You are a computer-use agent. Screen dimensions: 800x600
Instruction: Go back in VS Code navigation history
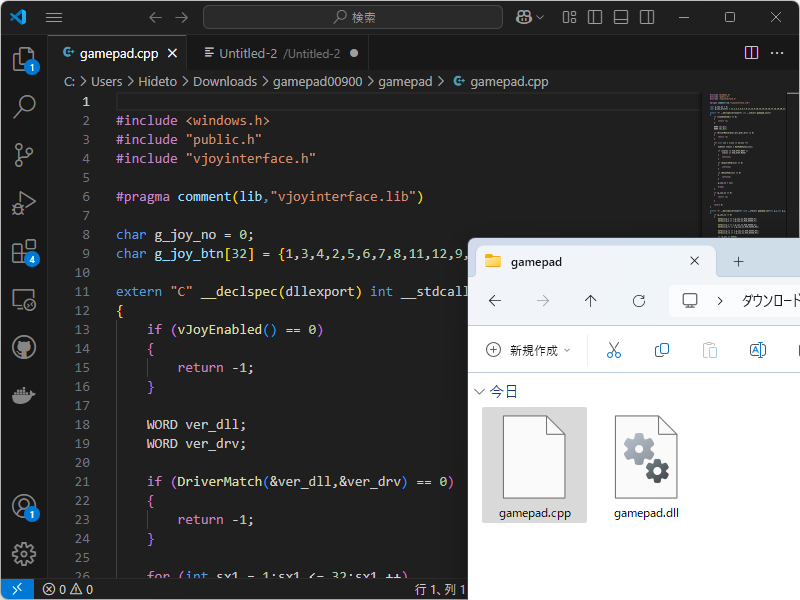pos(156,17)
